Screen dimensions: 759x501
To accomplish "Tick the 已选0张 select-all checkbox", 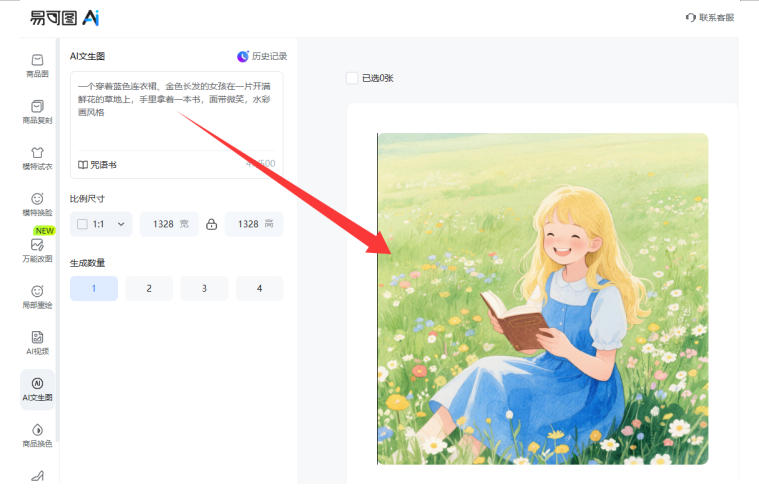I will tap(352, 78).
